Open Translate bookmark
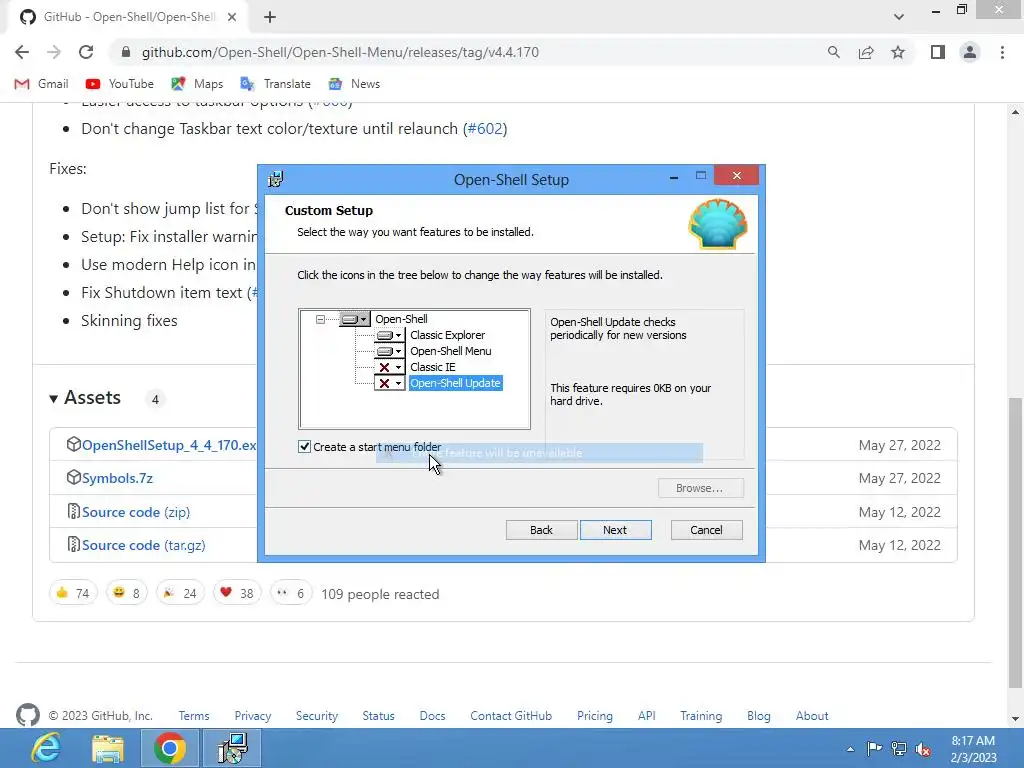1024x768 pixels. [x=276, y=84]
